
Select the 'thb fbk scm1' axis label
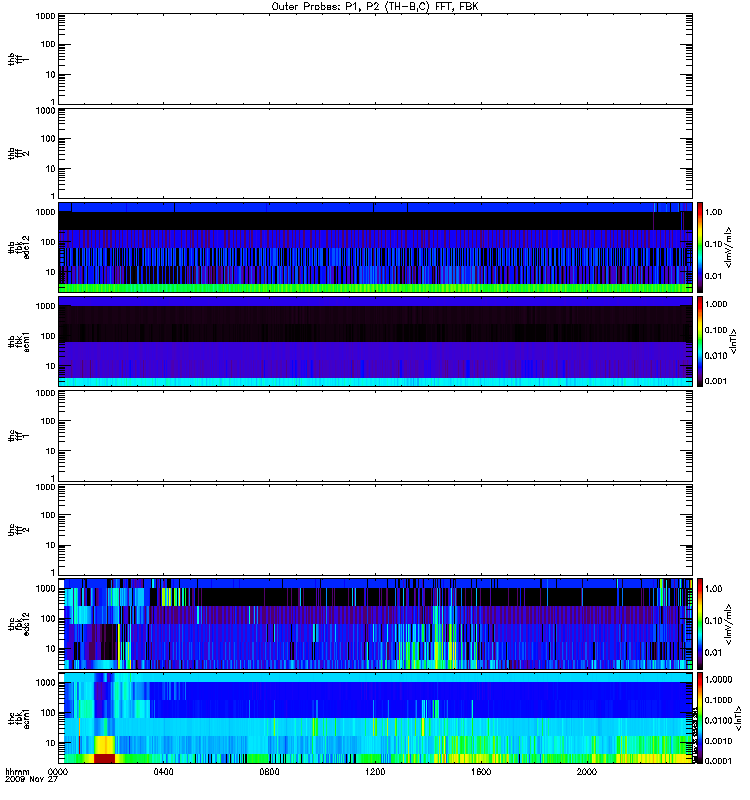(18, 341)
